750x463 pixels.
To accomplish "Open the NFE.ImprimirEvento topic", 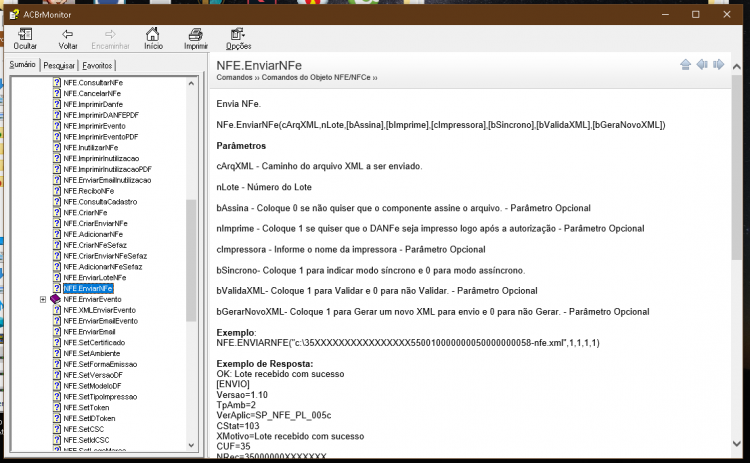I will pyautogui.click(x=94, y=126).
